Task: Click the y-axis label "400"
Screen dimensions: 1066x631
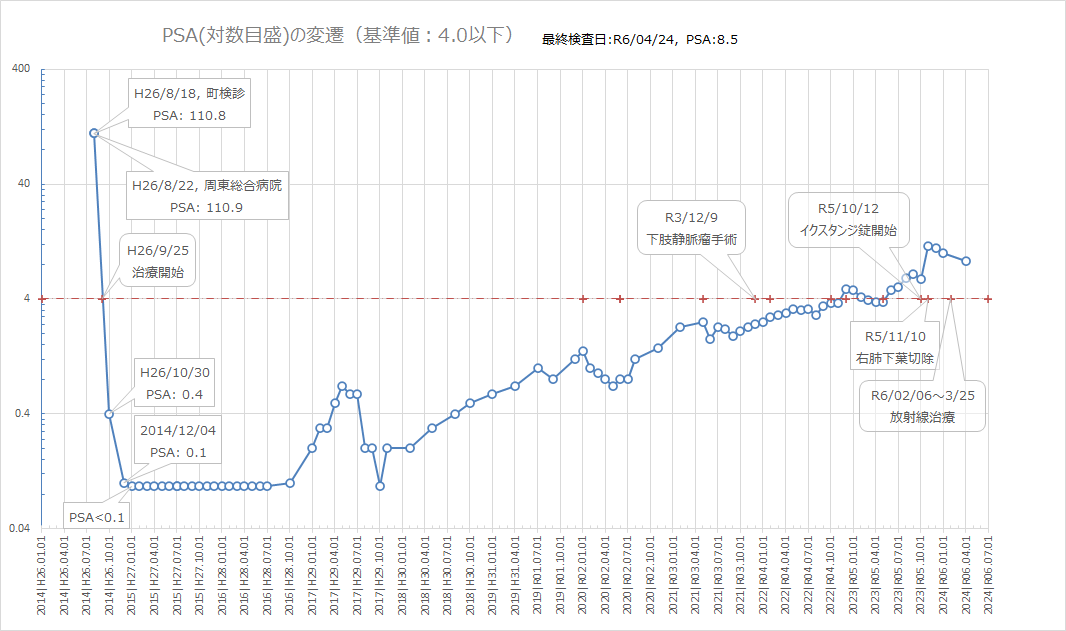Action: click(21, 69)
